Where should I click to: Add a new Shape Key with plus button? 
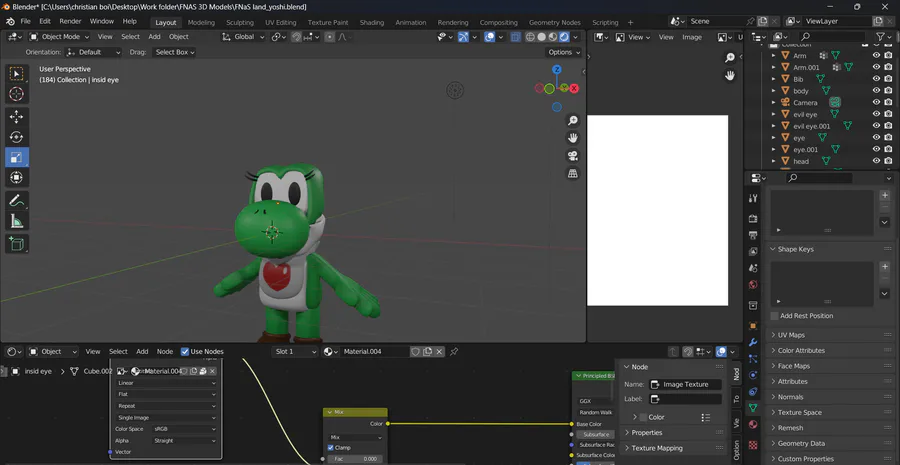885,267
